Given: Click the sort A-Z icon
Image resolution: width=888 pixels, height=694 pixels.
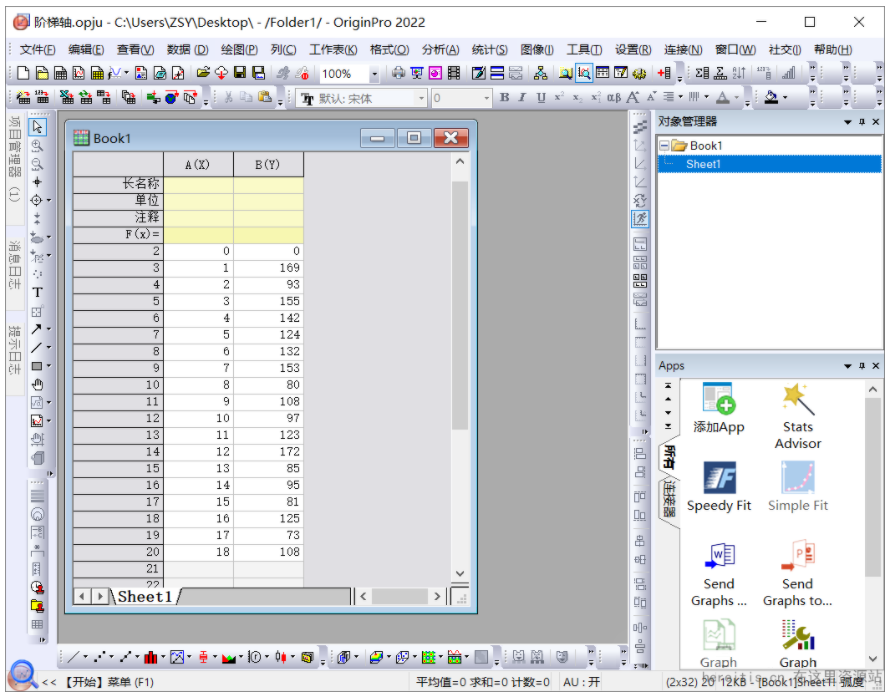Looking at the screenshot, I should (x=739, y=73).
